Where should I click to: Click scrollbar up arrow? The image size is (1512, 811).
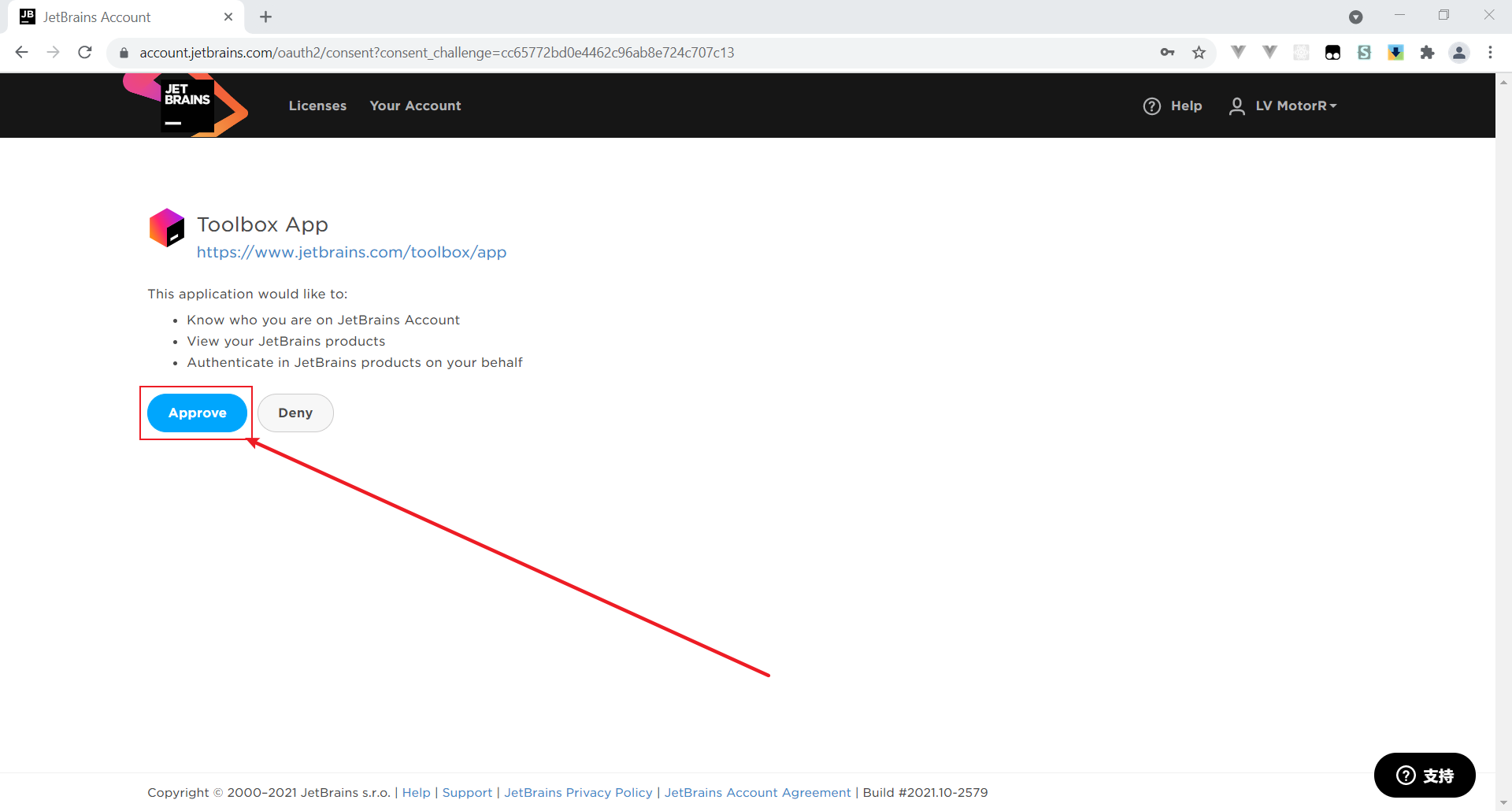point(1503,81)
